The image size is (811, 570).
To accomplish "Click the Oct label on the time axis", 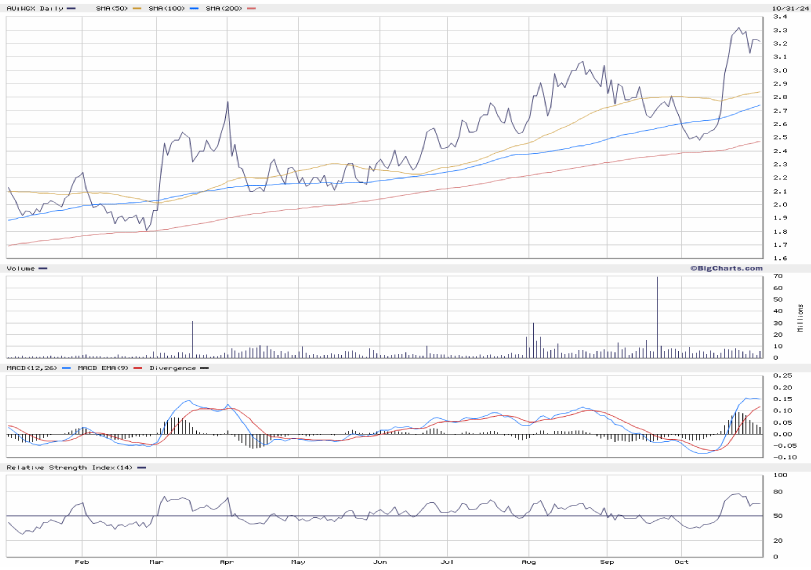I will [681, 562].
